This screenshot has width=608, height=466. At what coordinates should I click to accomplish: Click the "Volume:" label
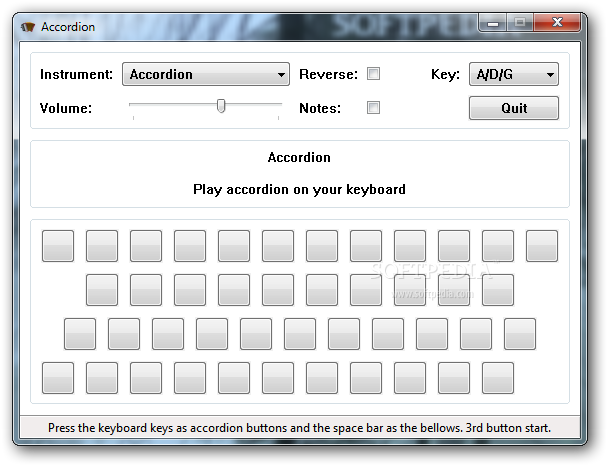[x=66, y=108]
